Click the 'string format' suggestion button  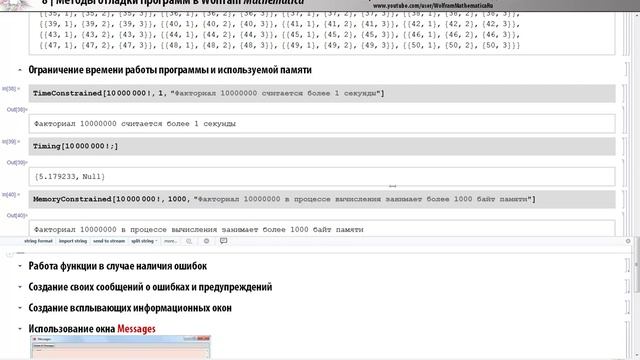pos(38,241)
